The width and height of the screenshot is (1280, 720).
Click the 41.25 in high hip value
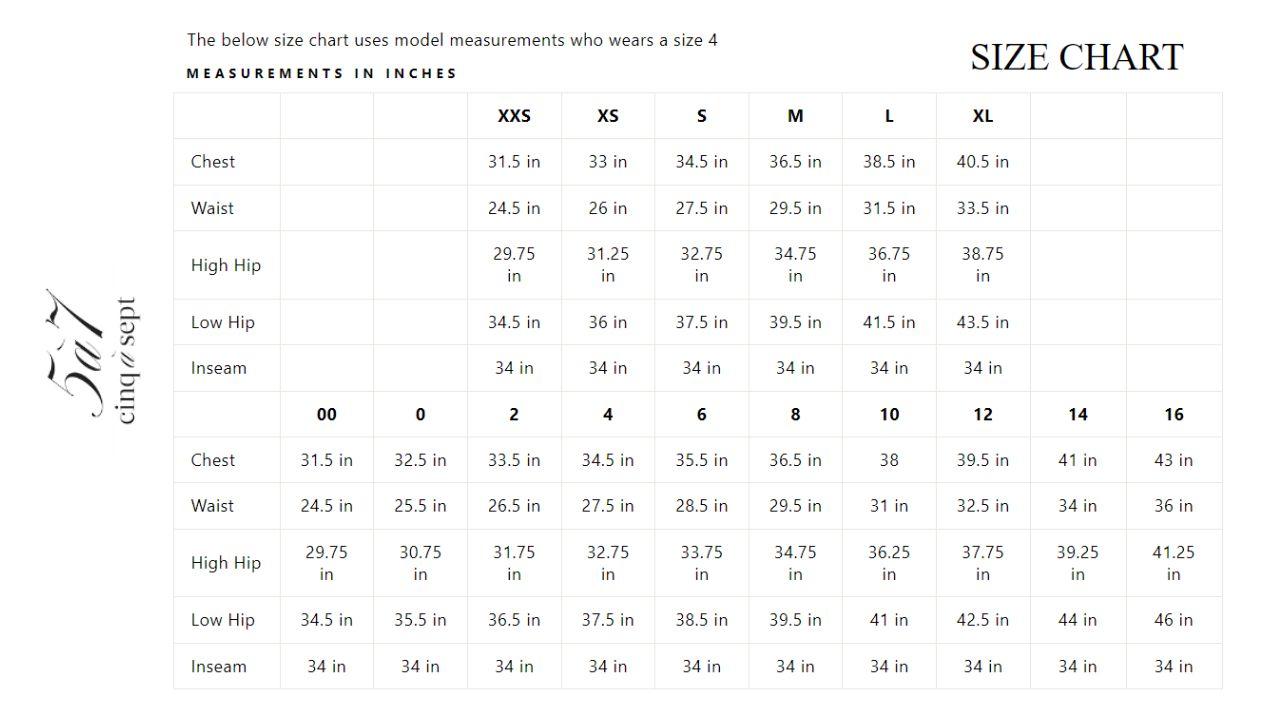click(1173, 563)
